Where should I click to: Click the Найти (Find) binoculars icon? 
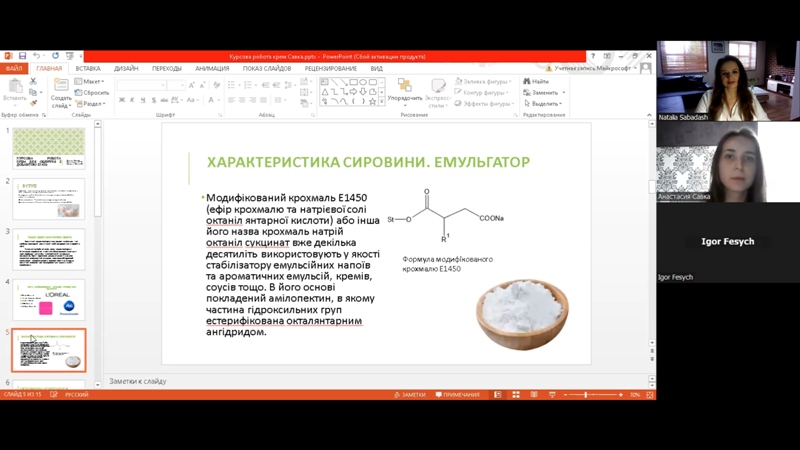tap(526, 81)
